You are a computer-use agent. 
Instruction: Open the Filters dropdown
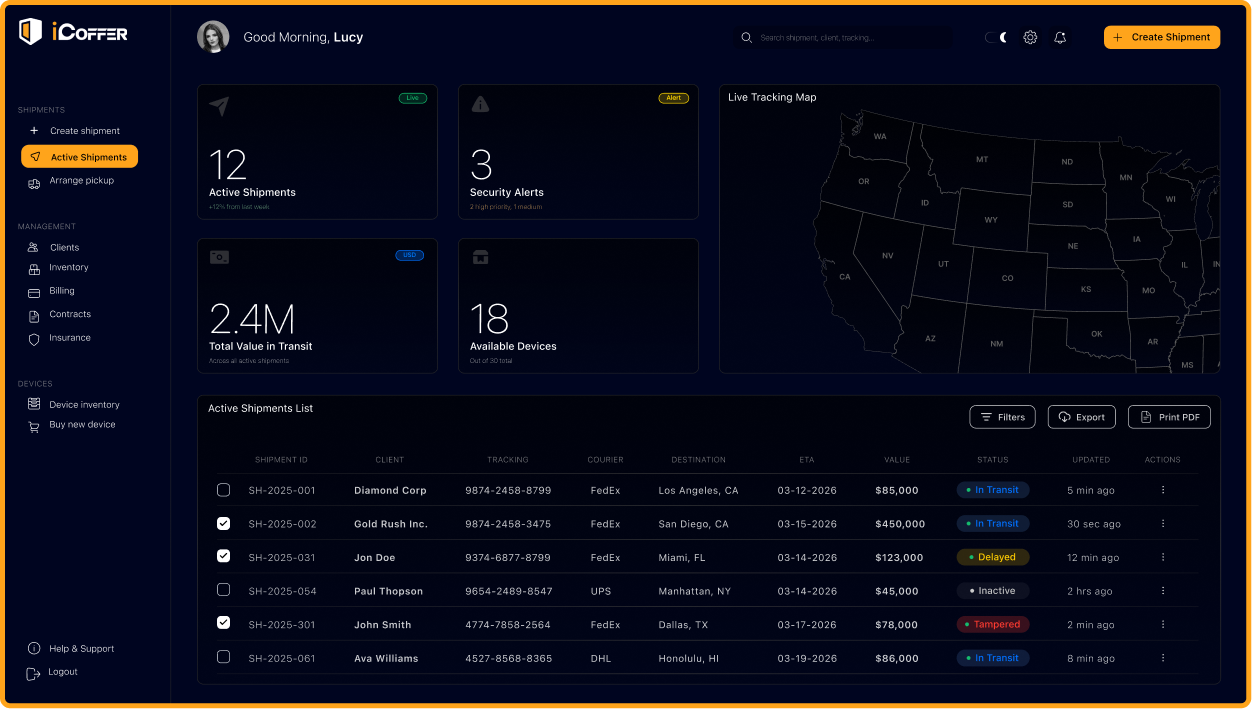coord(1003,417)
